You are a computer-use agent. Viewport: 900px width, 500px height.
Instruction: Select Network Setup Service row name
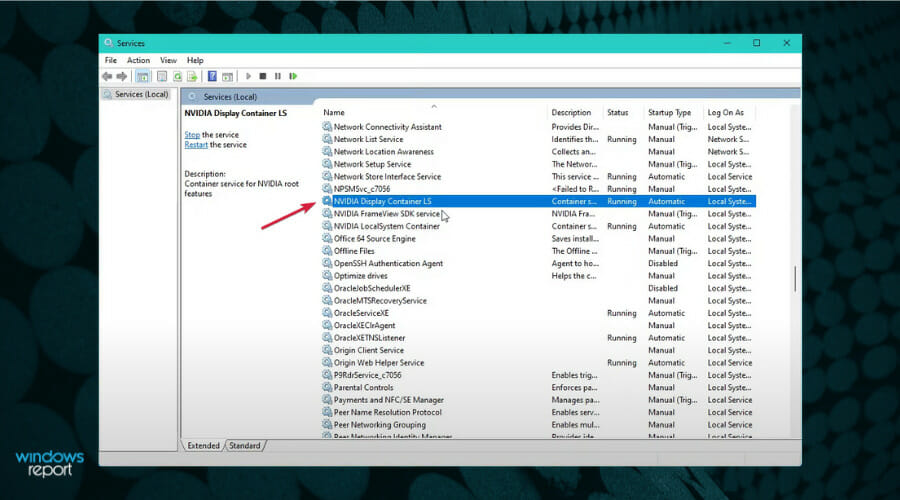[x=372, y=164]
